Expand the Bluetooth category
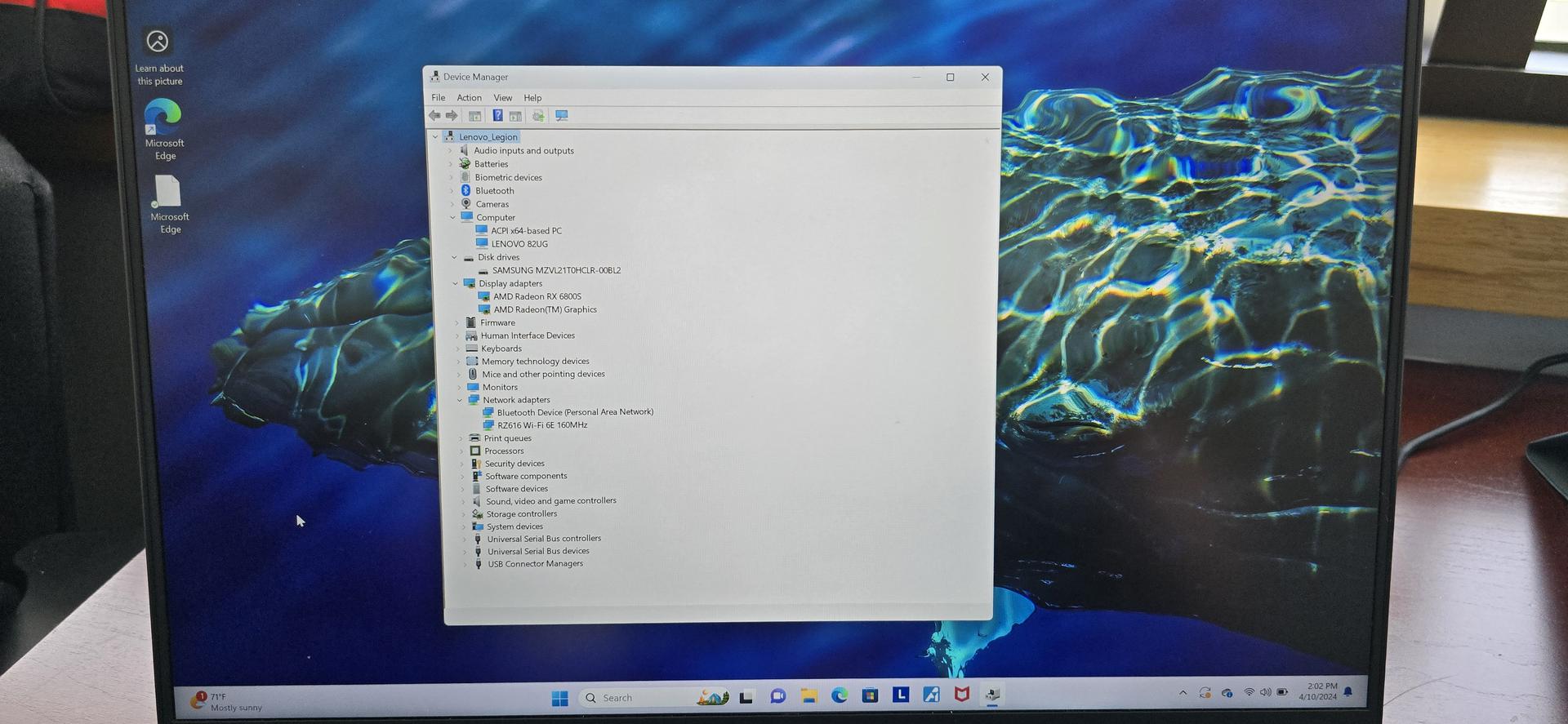The width and height of the screenshot is (1568, 724). (x=452, y=191)
